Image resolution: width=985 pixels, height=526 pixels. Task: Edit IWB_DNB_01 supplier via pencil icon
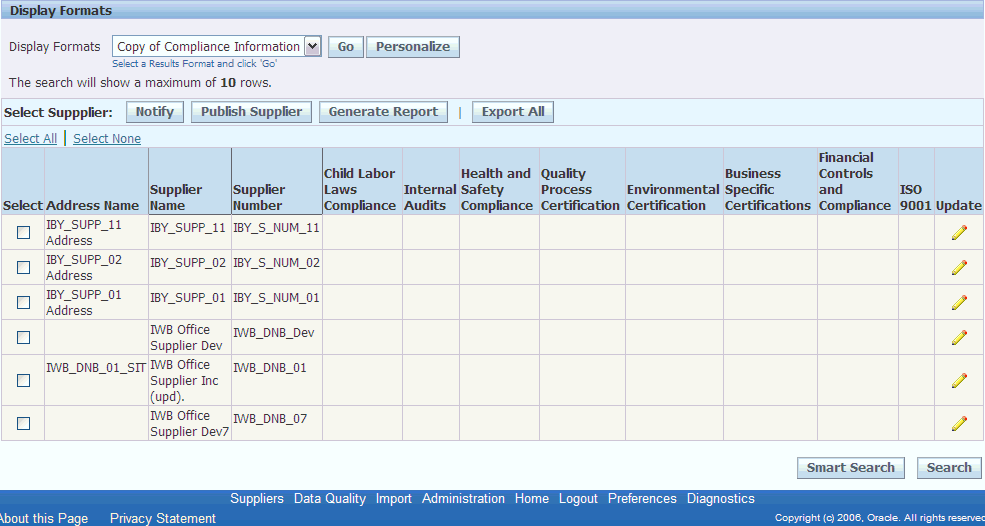point(959,380)
